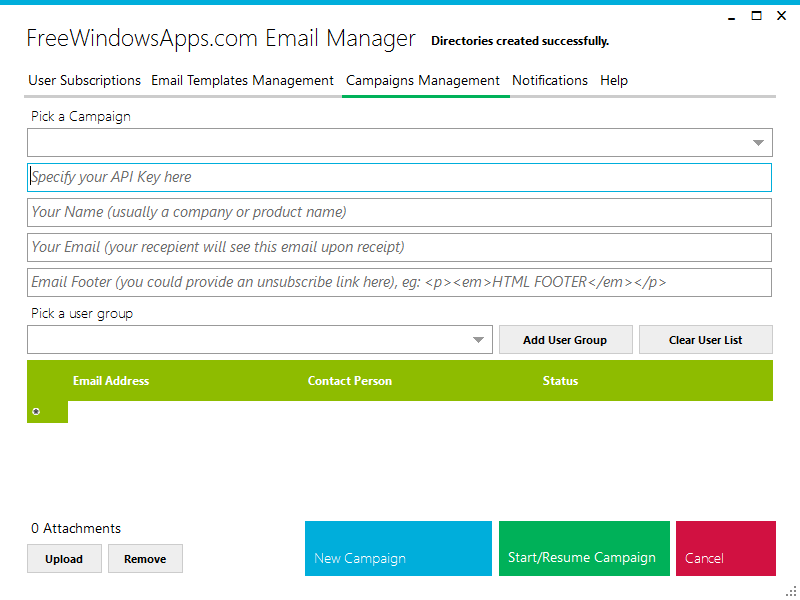Screen dimensions: 800x600
Task: Click the New Campaign tile
Action: point(398,548)
